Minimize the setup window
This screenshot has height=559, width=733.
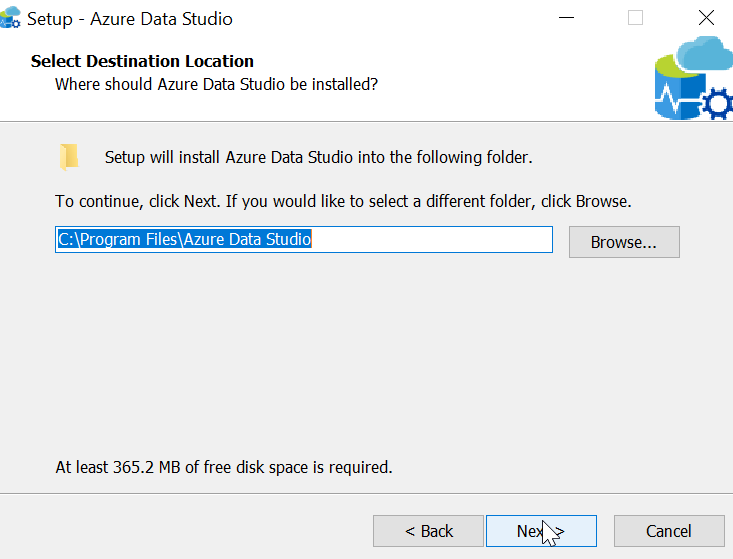[565, 18]
